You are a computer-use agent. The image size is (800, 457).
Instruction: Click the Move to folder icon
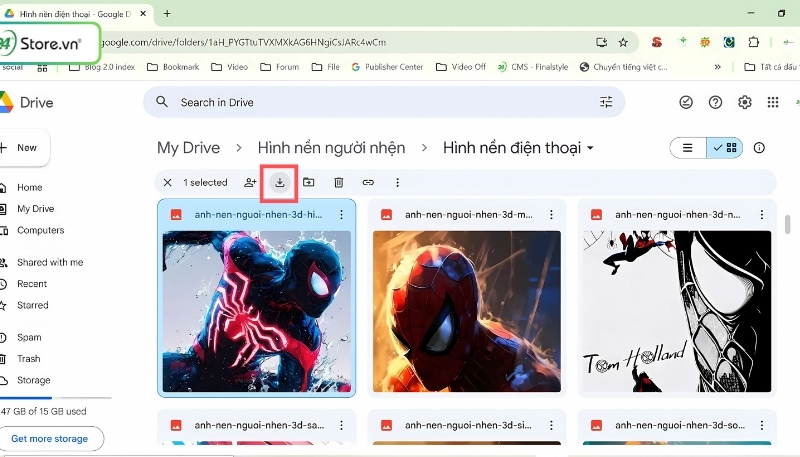(x=309, y=182)
